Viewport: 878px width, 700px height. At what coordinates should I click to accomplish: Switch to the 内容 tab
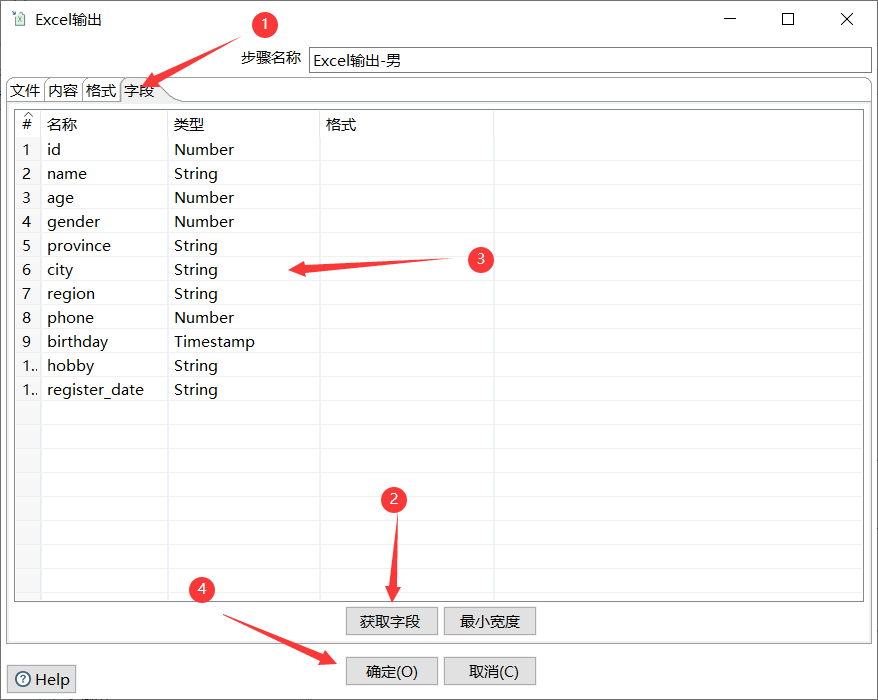(62, 90)
